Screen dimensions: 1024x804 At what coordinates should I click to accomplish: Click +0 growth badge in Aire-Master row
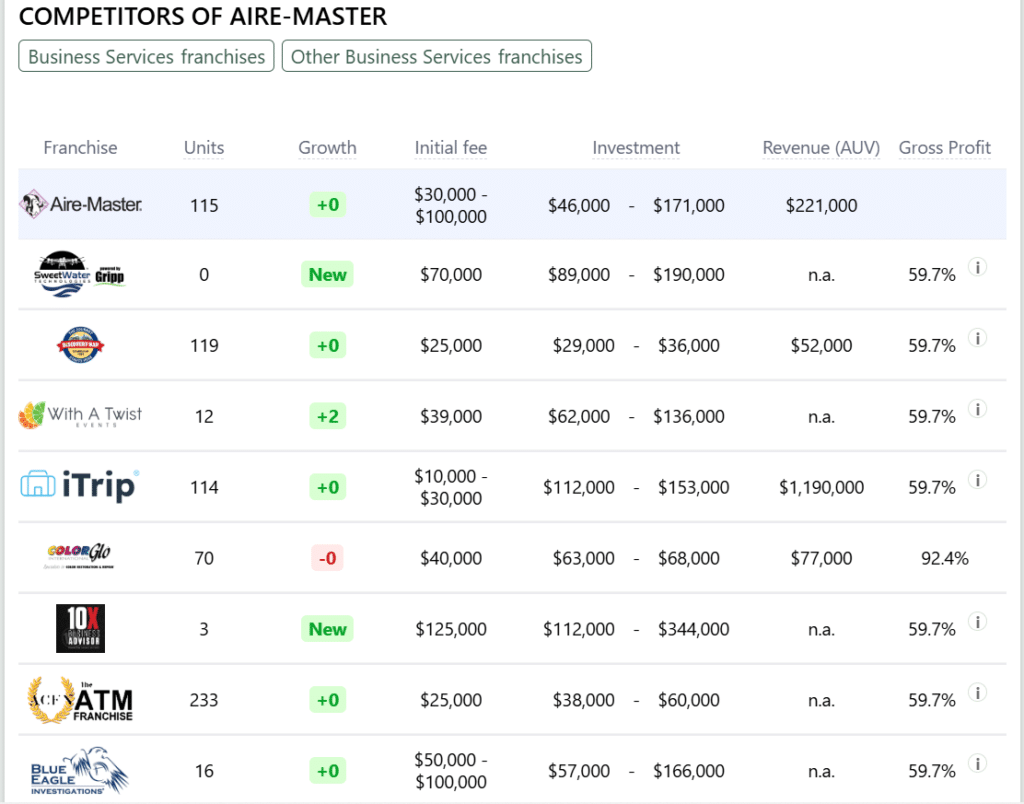327,204
